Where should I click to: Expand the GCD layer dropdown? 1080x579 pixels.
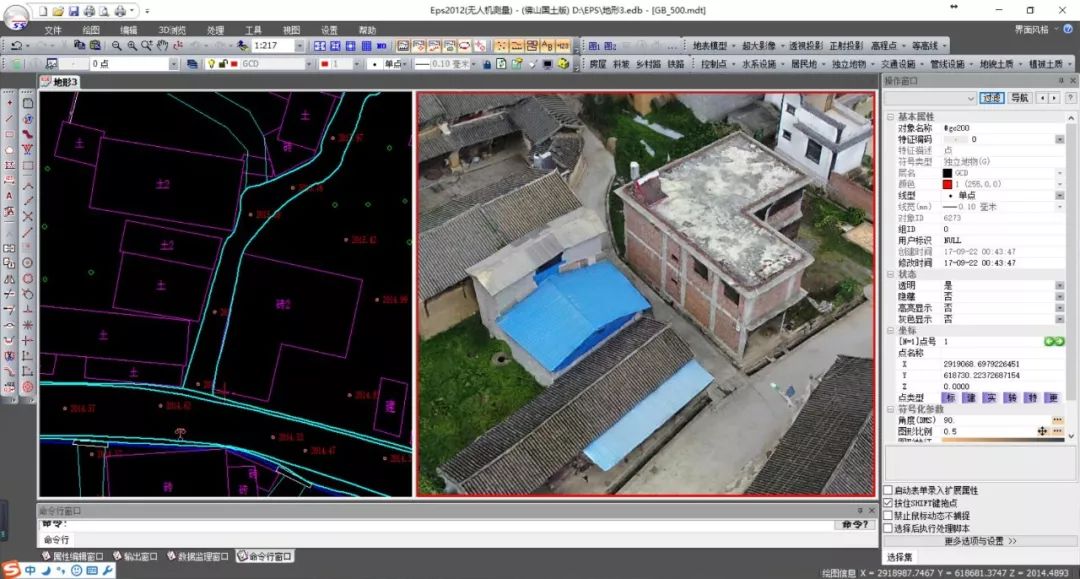click(308, 64)
